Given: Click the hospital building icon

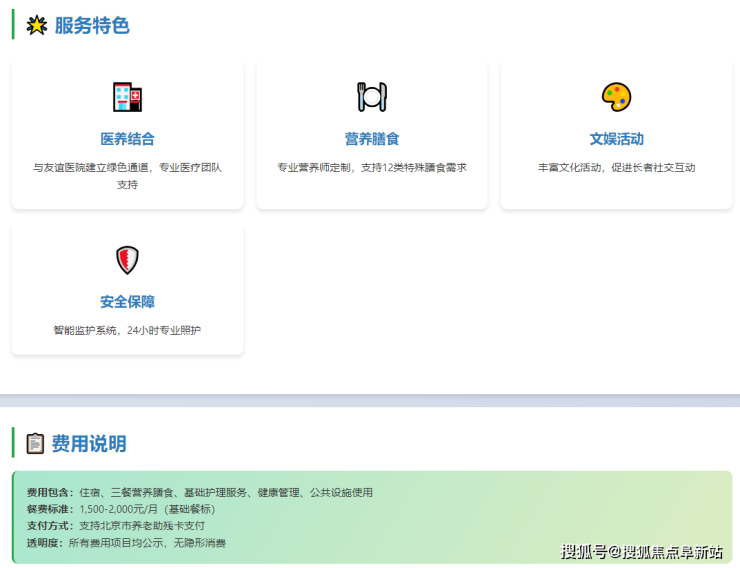Looking at the screenshot, I should [x=127, y=97].
